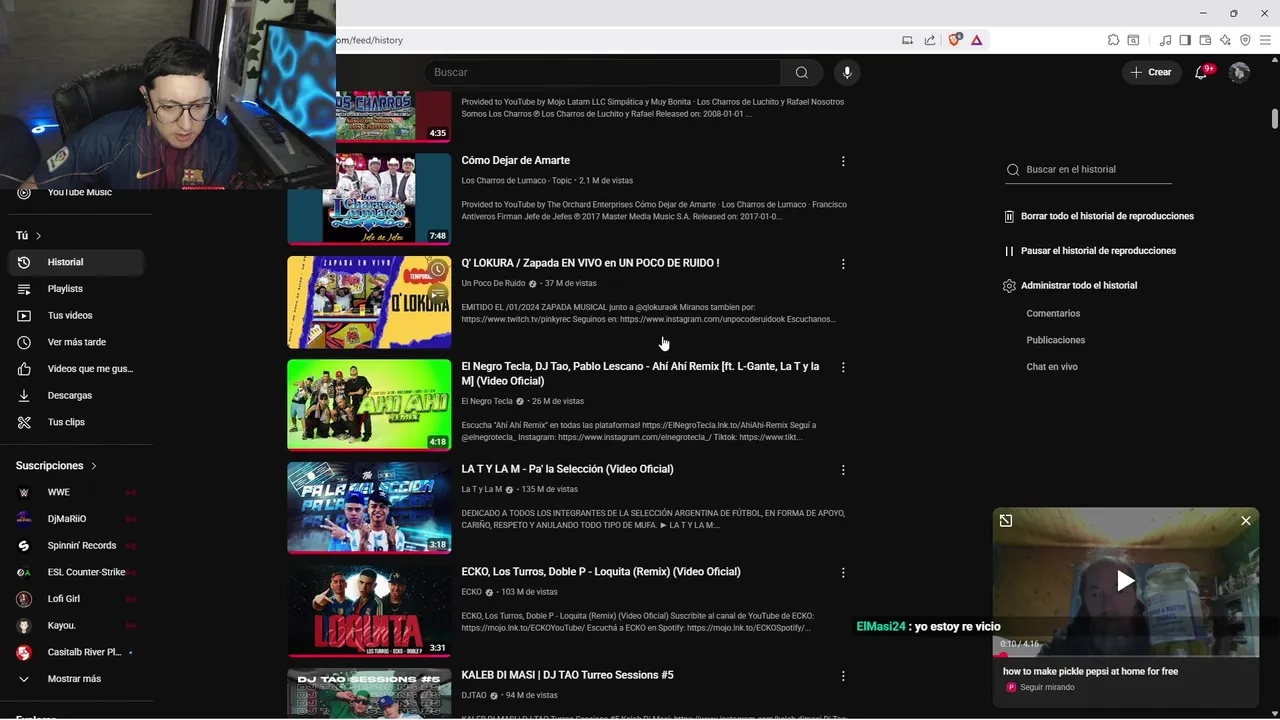Image resolution: width=1280 pixels, height=720 pixels.
Task: Activate voice search microphone
Action: (847, 72)
